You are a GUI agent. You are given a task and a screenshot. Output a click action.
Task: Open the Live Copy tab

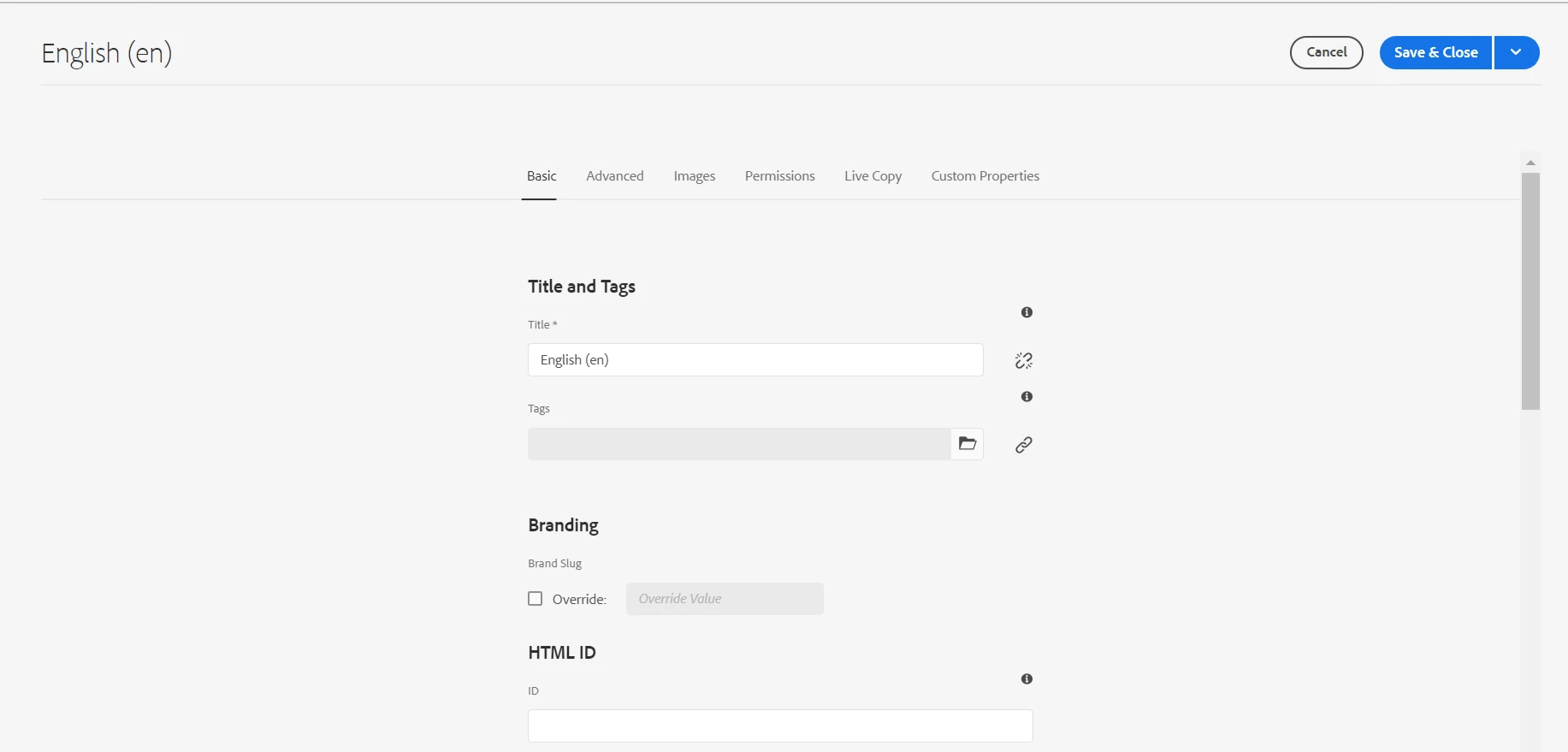click(x=873, y=176)
